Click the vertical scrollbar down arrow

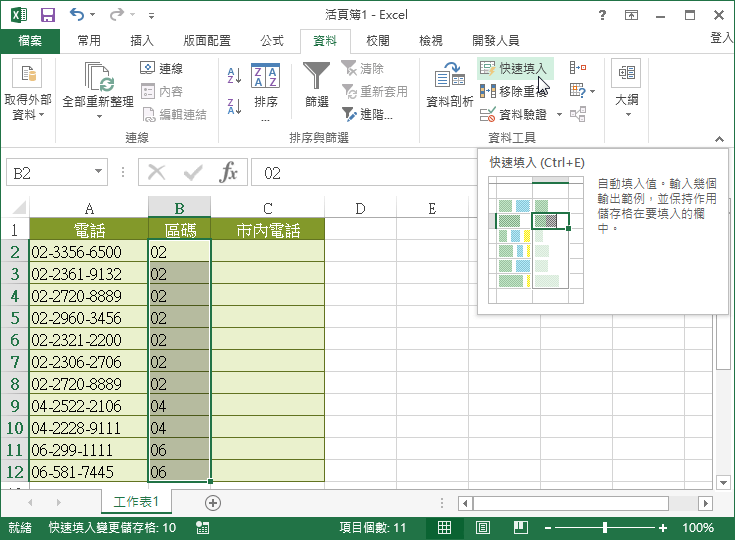pos(724,482)
